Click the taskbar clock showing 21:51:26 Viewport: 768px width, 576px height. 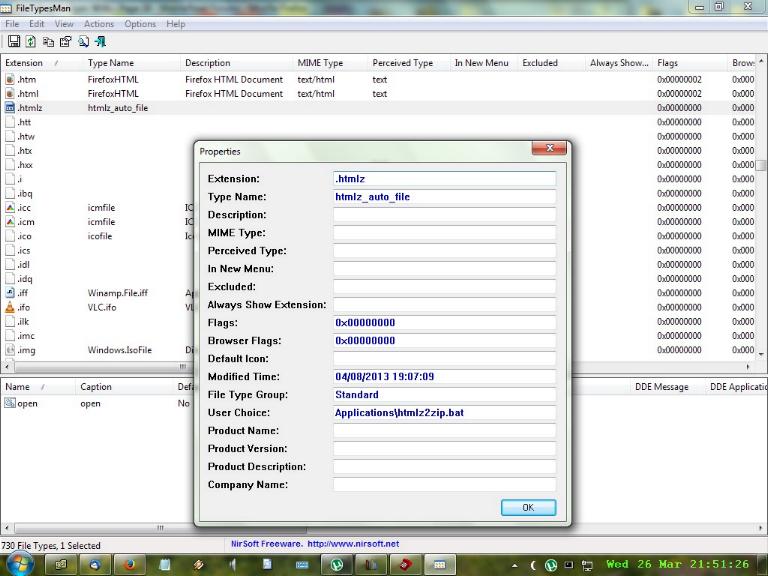pyautogui.click(x=678, y=564)
